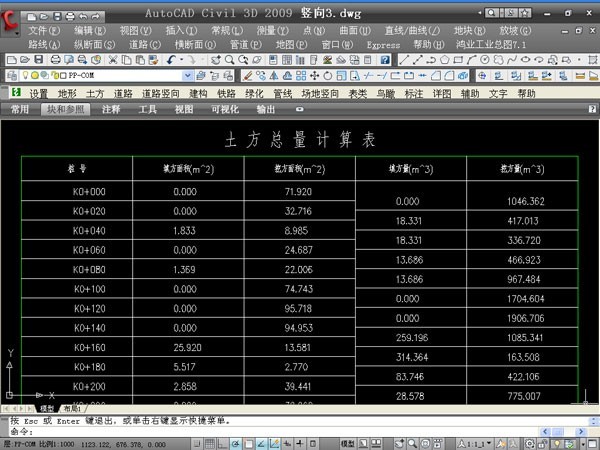Select the Circle draw tool
Screen dimensions: 600x450
(485, 60)
